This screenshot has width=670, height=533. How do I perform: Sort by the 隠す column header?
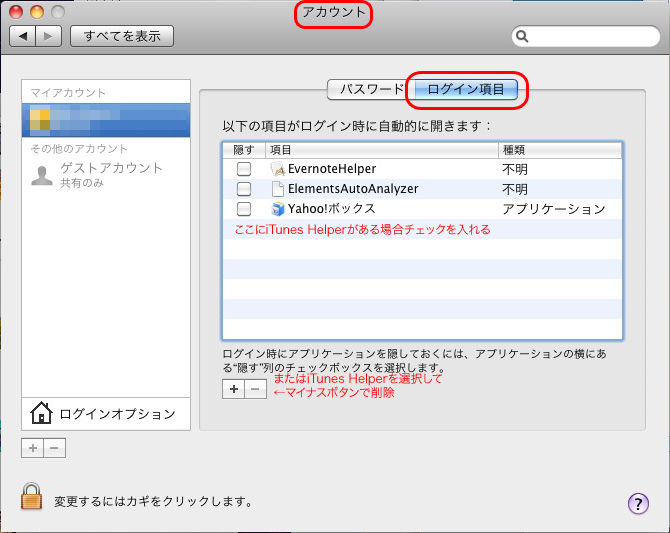pos(244,150)
